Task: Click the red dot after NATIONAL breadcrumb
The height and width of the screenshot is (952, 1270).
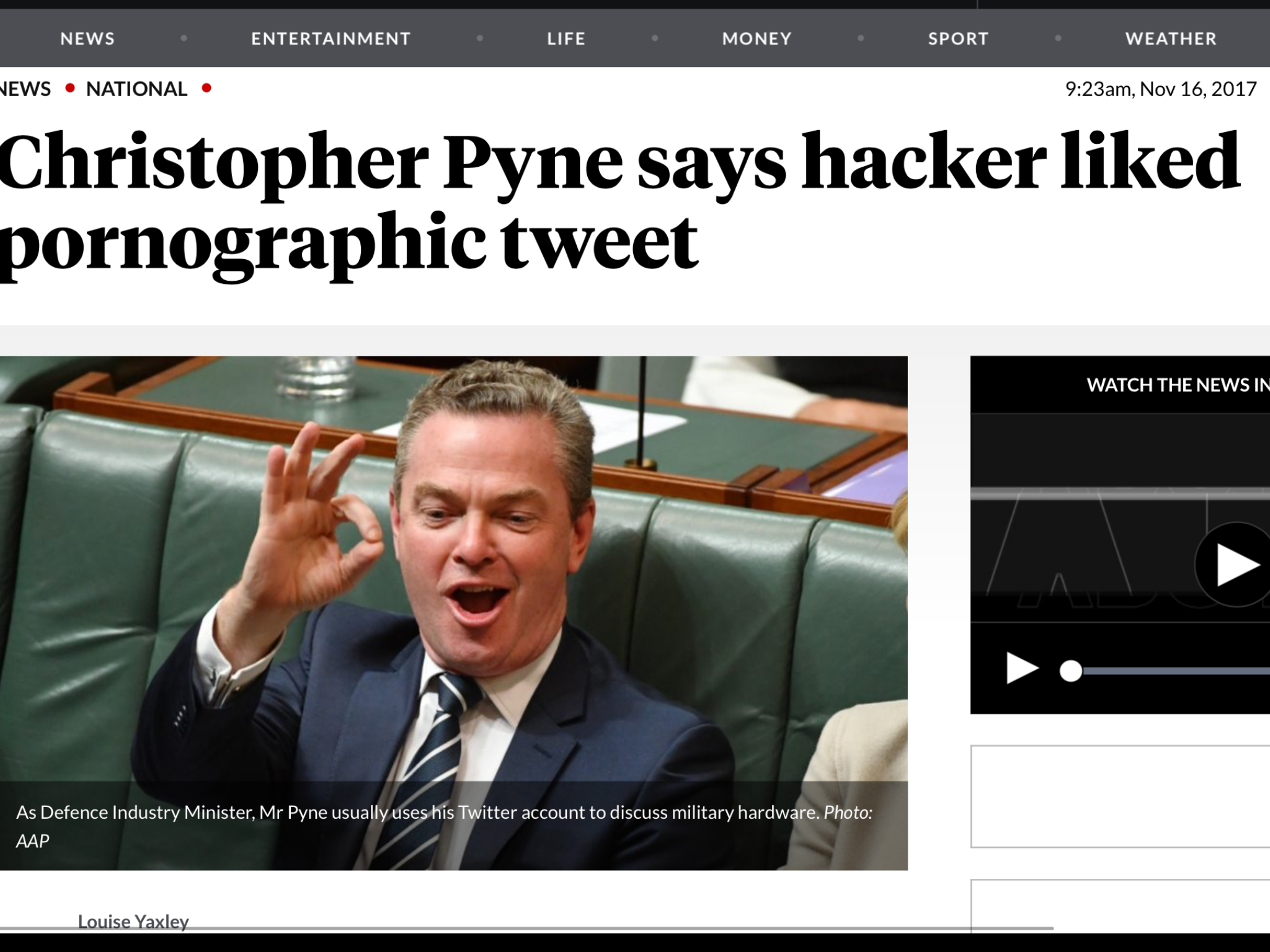Action: click(x=206, y=89)
